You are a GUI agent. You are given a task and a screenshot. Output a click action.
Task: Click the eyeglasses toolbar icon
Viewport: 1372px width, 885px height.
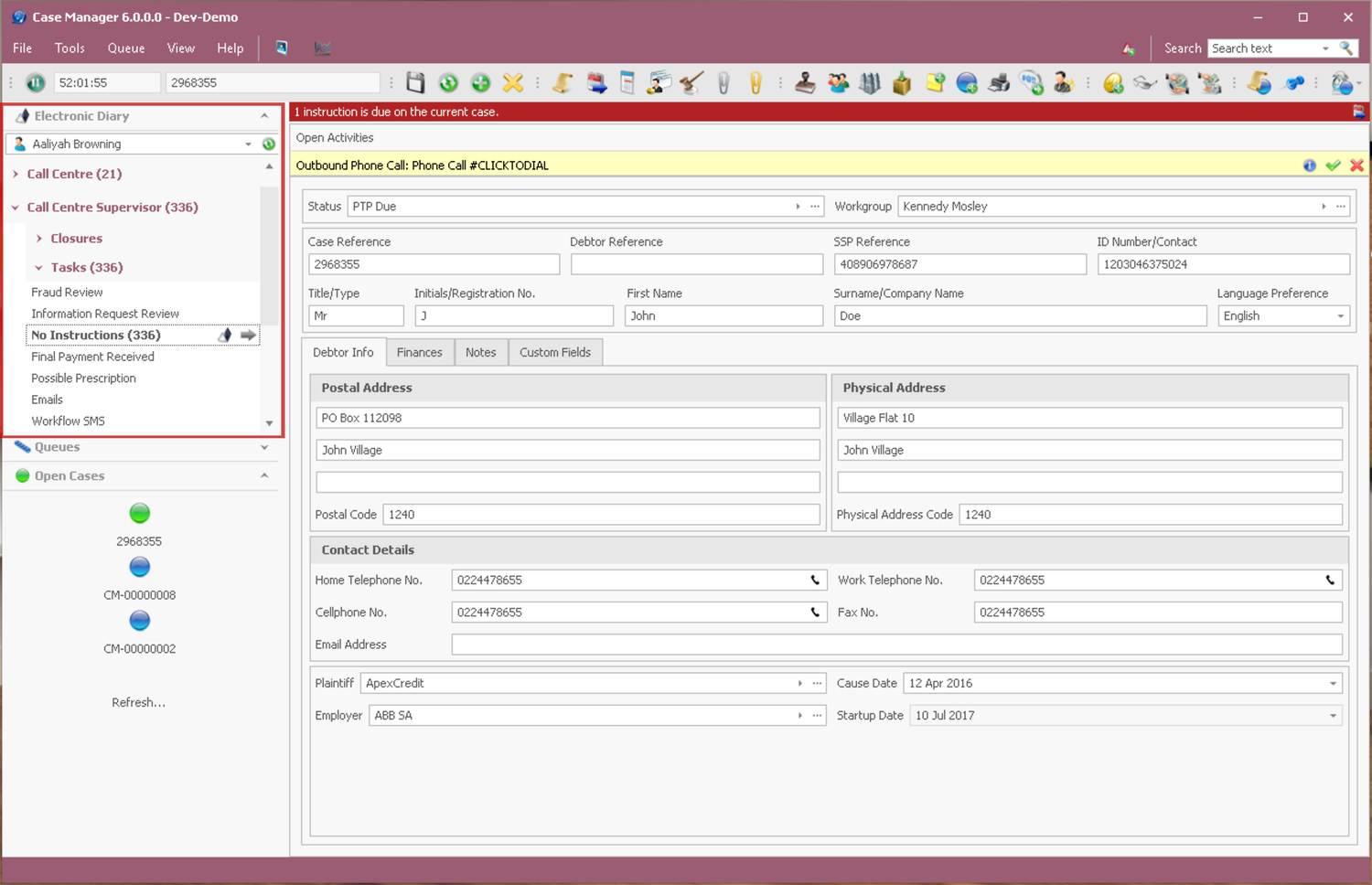click(1145, 83)
